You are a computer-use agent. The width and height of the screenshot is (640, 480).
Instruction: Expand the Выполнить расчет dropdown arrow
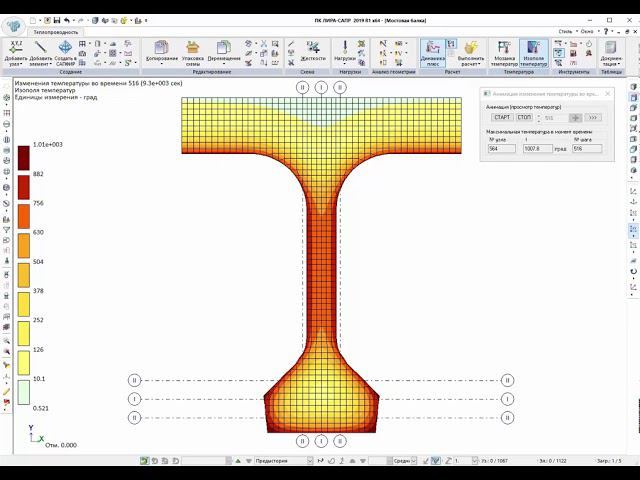[479, 64]
